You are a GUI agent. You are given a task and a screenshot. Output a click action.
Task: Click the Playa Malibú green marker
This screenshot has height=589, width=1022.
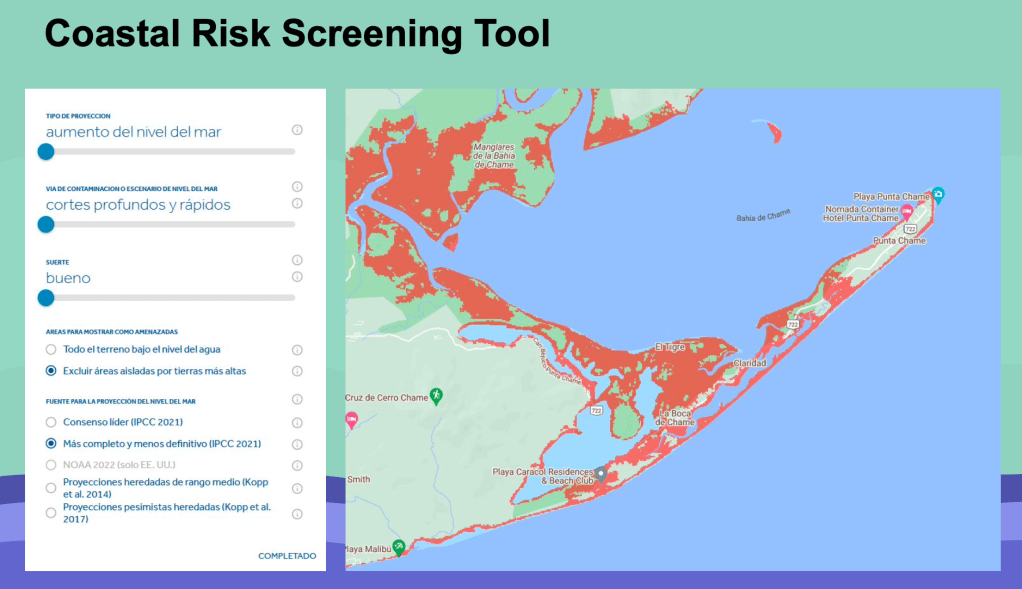pos(399,546)
